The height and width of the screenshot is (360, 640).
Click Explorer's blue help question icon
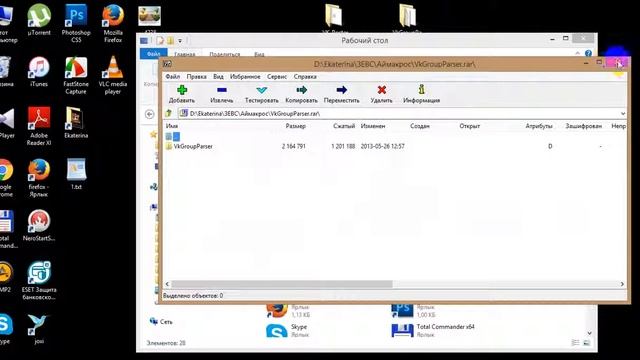(588, 53)
